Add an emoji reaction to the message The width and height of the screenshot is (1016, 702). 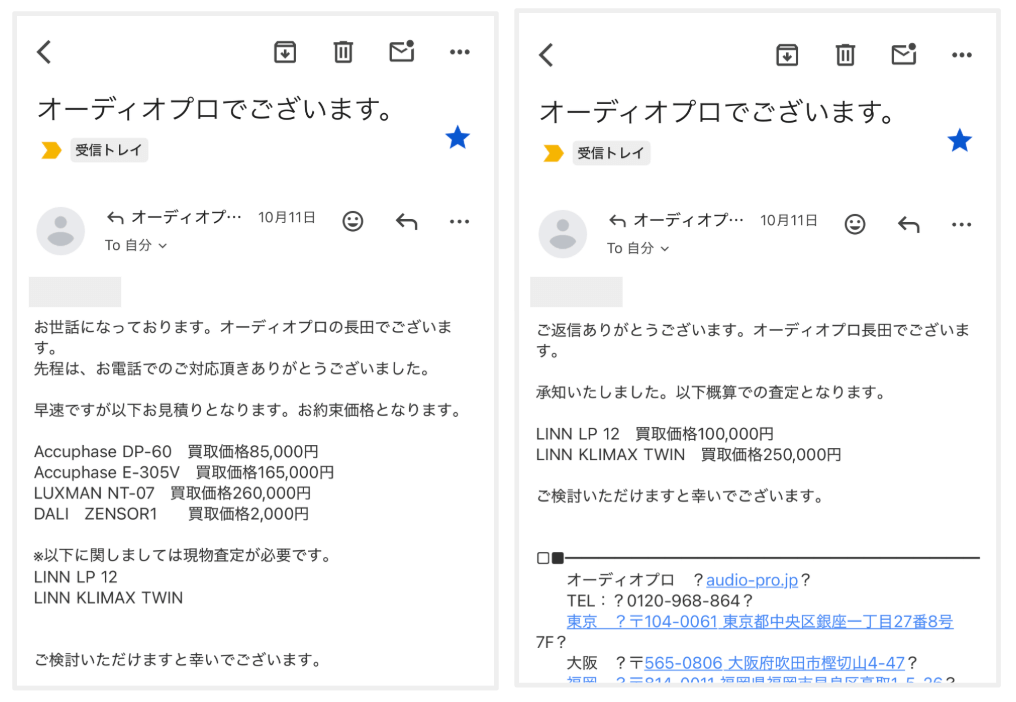tap(353, 221)
